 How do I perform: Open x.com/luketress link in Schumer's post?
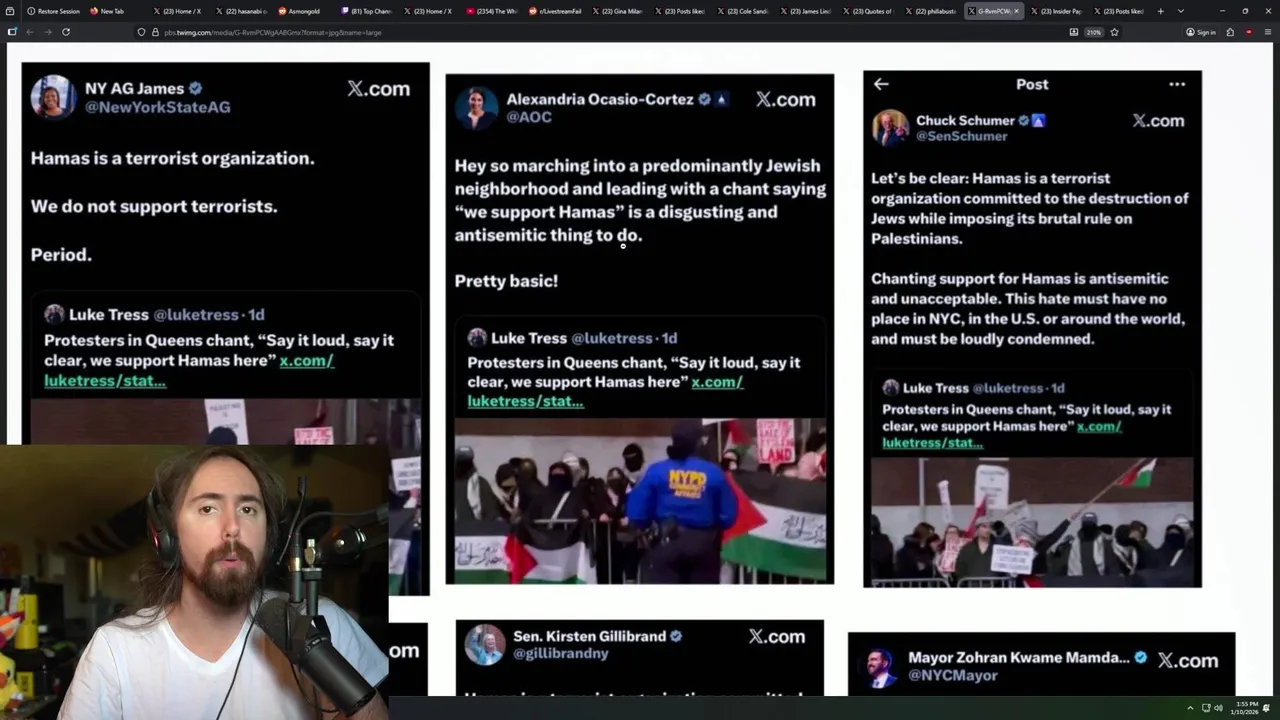(1002, 434)
